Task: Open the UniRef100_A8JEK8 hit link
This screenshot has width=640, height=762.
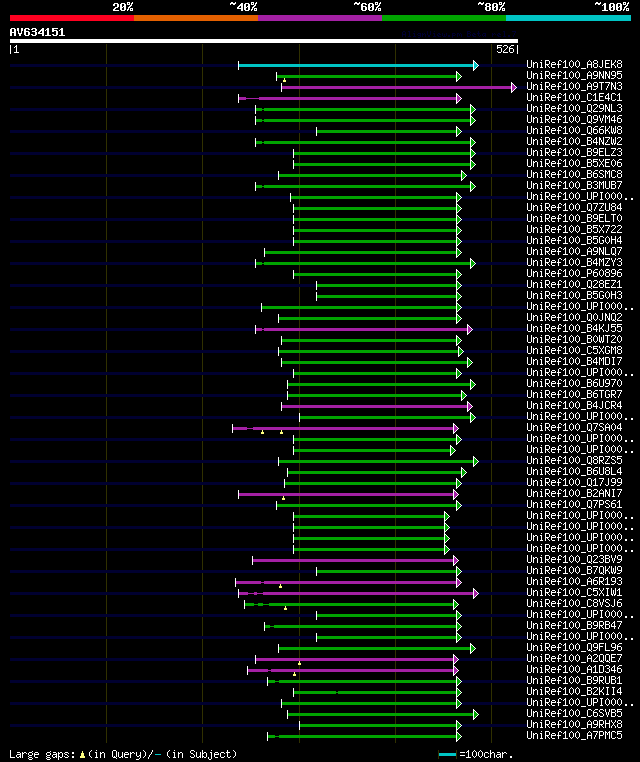Action: (574, 64)
